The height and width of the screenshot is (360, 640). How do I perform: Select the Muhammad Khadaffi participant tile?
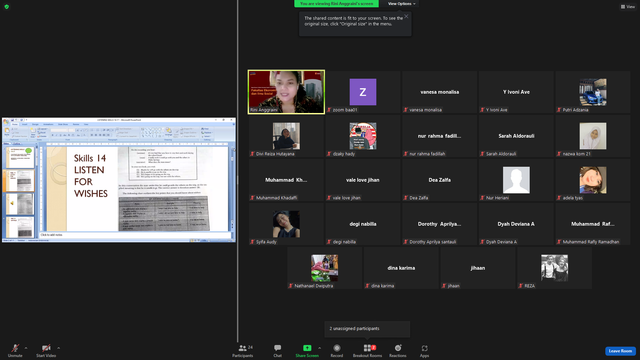[x=286, y=180]
